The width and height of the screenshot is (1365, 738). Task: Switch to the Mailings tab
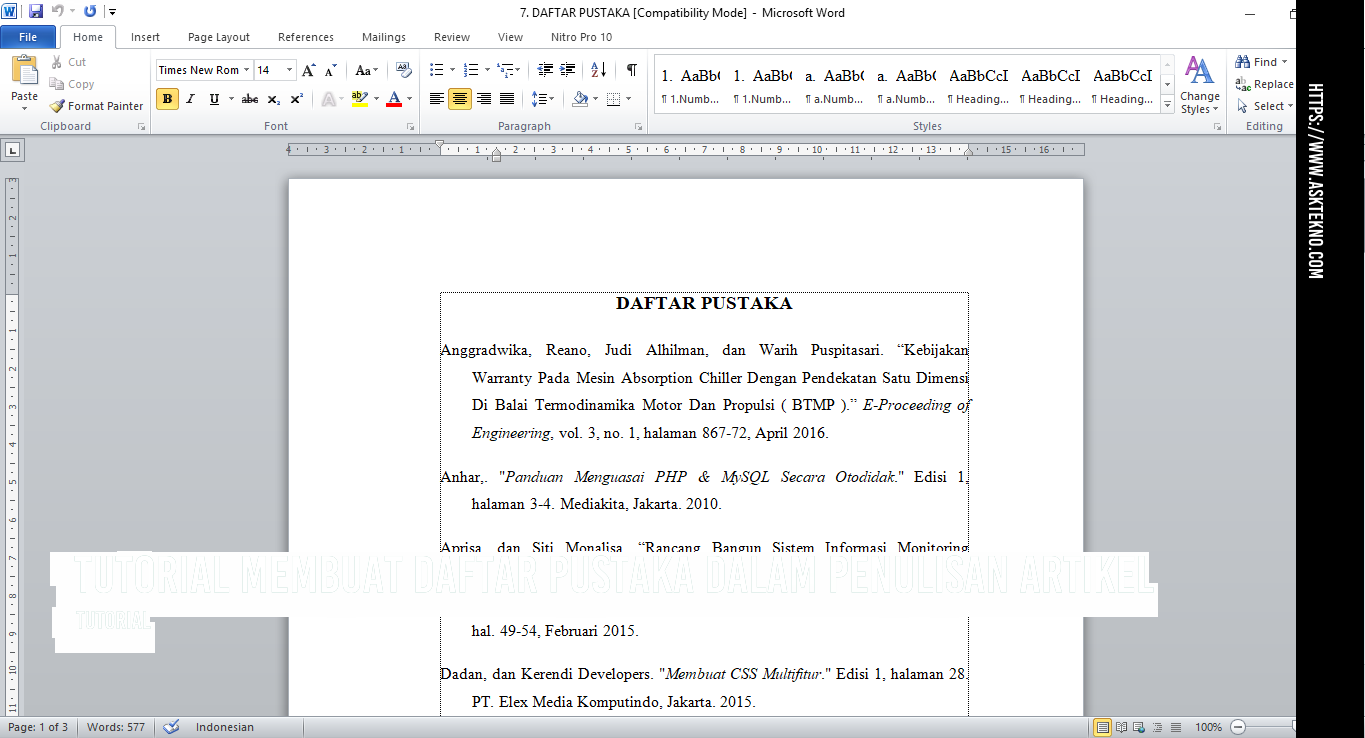(x=384, y=37)
